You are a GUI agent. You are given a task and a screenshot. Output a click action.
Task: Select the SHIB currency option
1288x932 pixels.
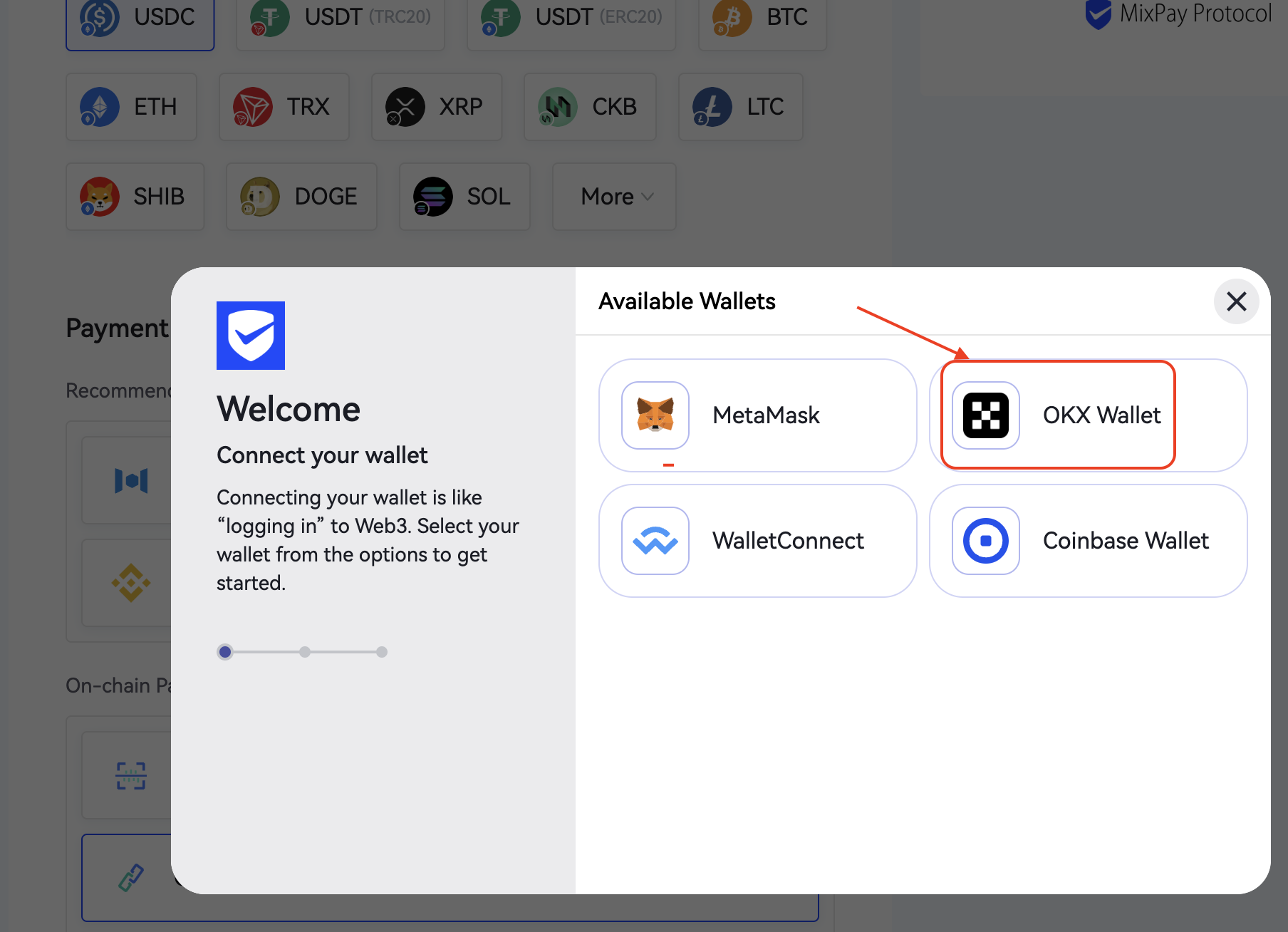(135, 197)
